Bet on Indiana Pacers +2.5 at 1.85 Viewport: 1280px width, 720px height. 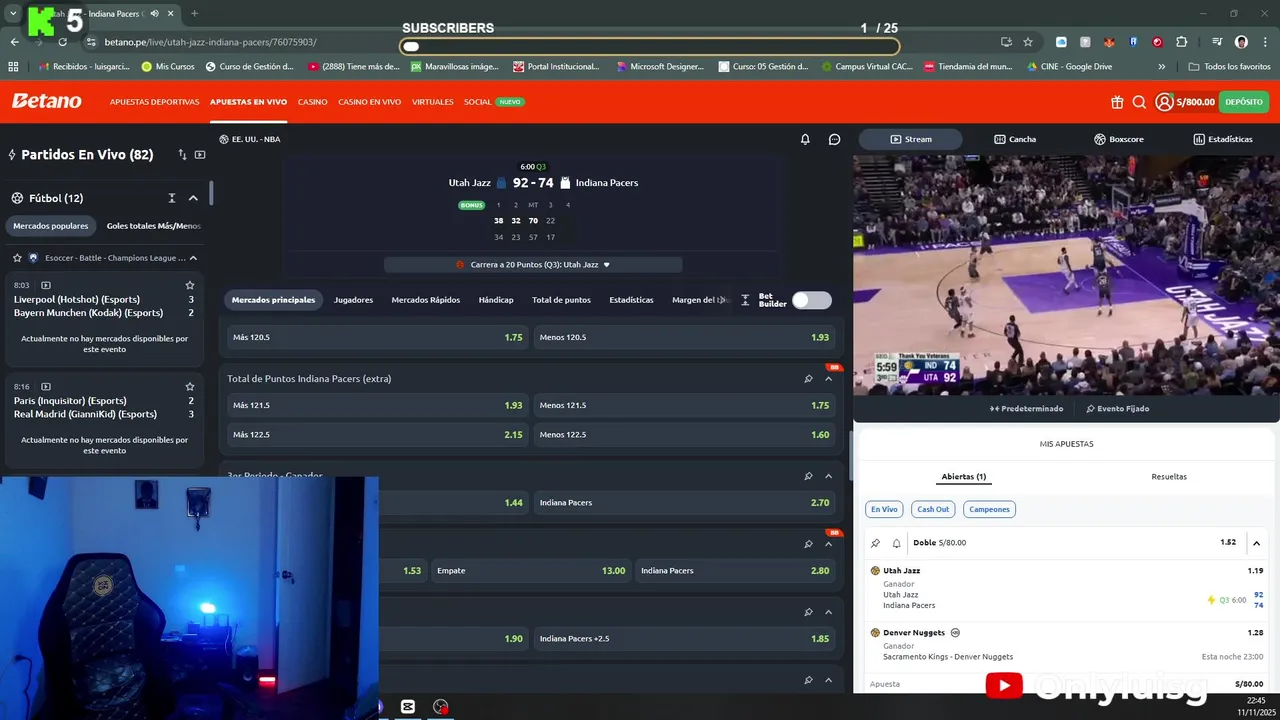[685, 639]
